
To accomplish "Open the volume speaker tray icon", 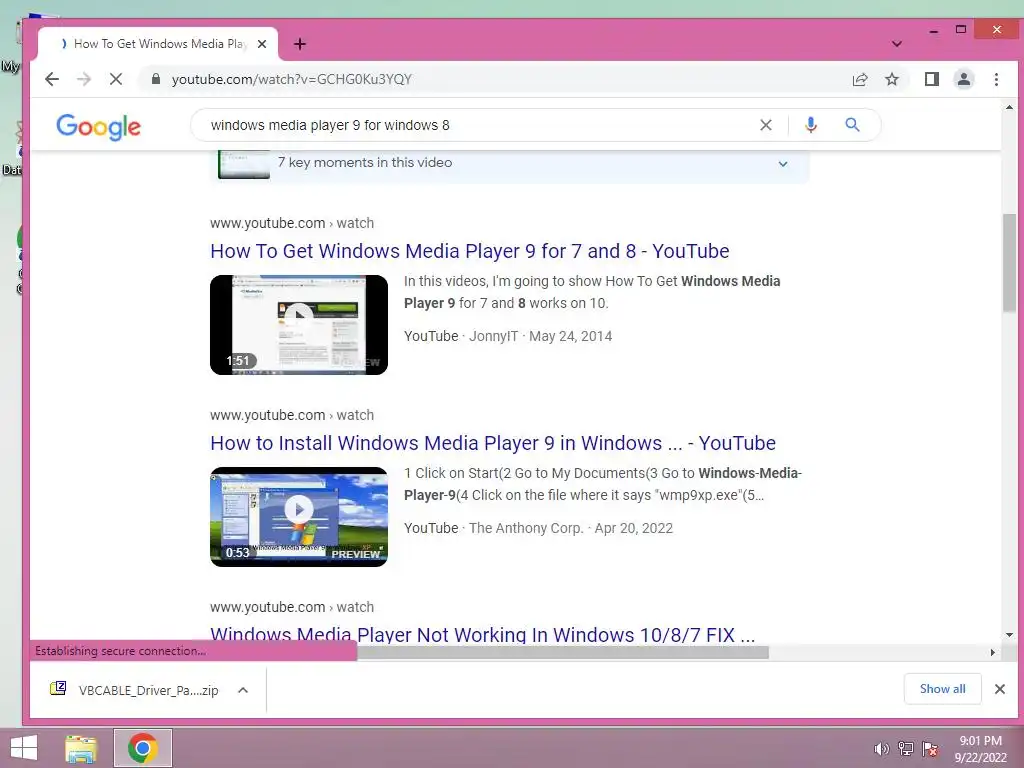I will click(x=881, y=749).
